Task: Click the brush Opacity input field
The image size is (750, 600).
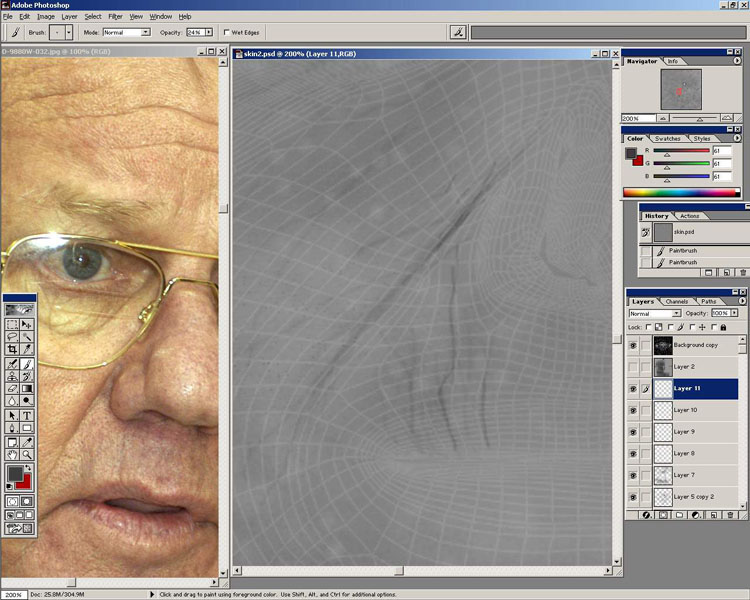Action: pyautogui.click(x=193, y=32)
